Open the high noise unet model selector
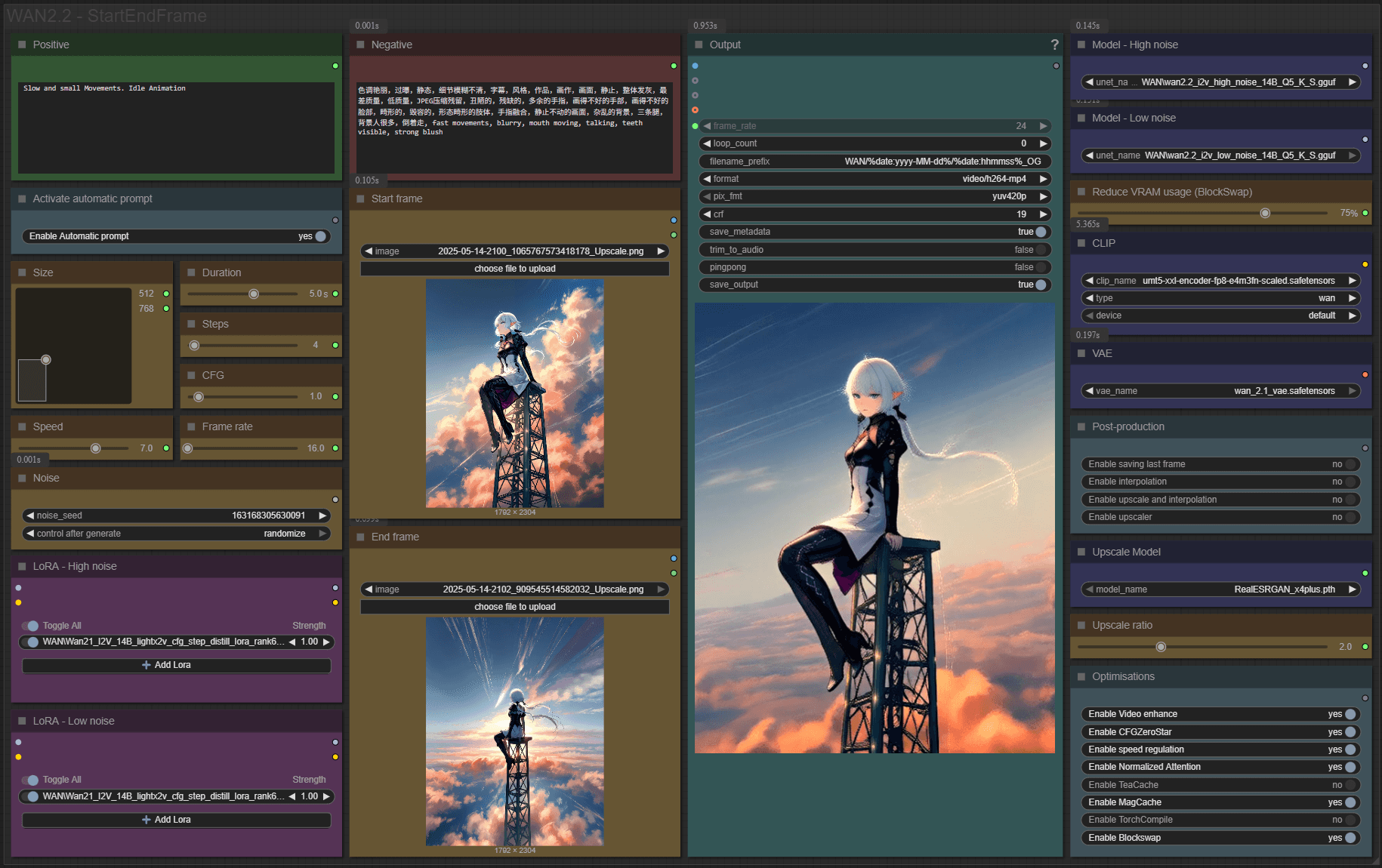The height and width of the screenshot is (868, 1382). [x=1220, y=82]
